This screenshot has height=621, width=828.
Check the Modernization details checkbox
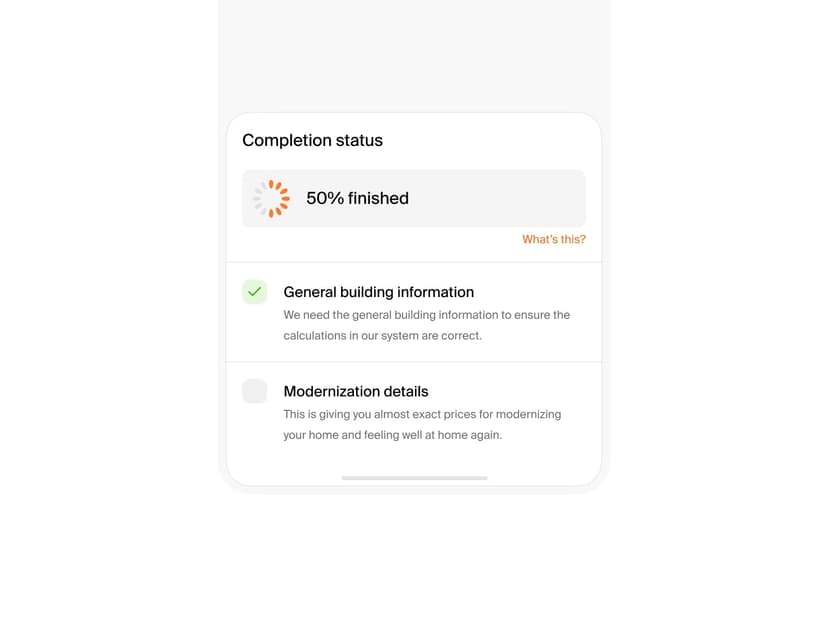254,391
